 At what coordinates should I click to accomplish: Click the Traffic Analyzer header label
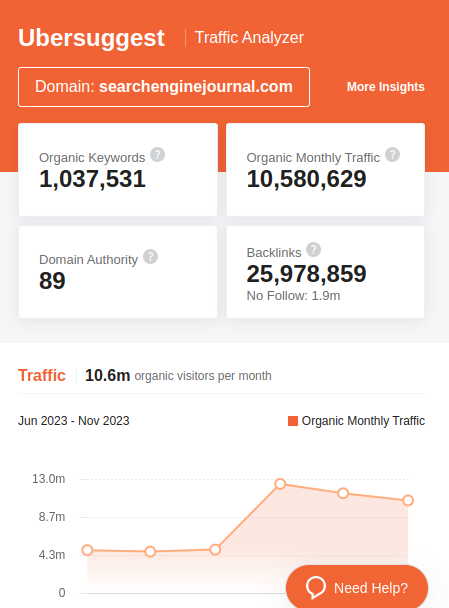249,38
